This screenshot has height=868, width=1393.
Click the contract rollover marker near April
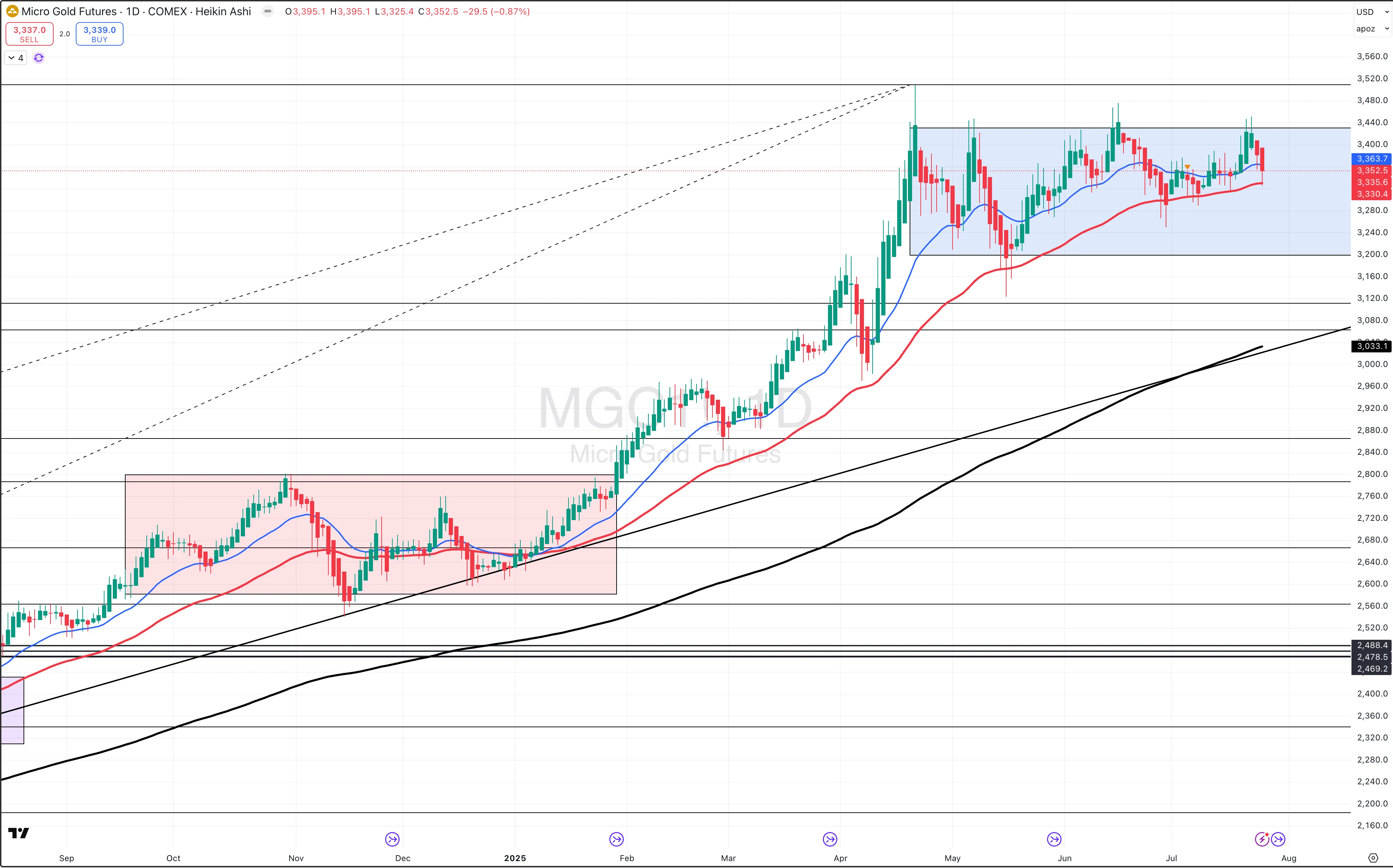tap(830, 840)
